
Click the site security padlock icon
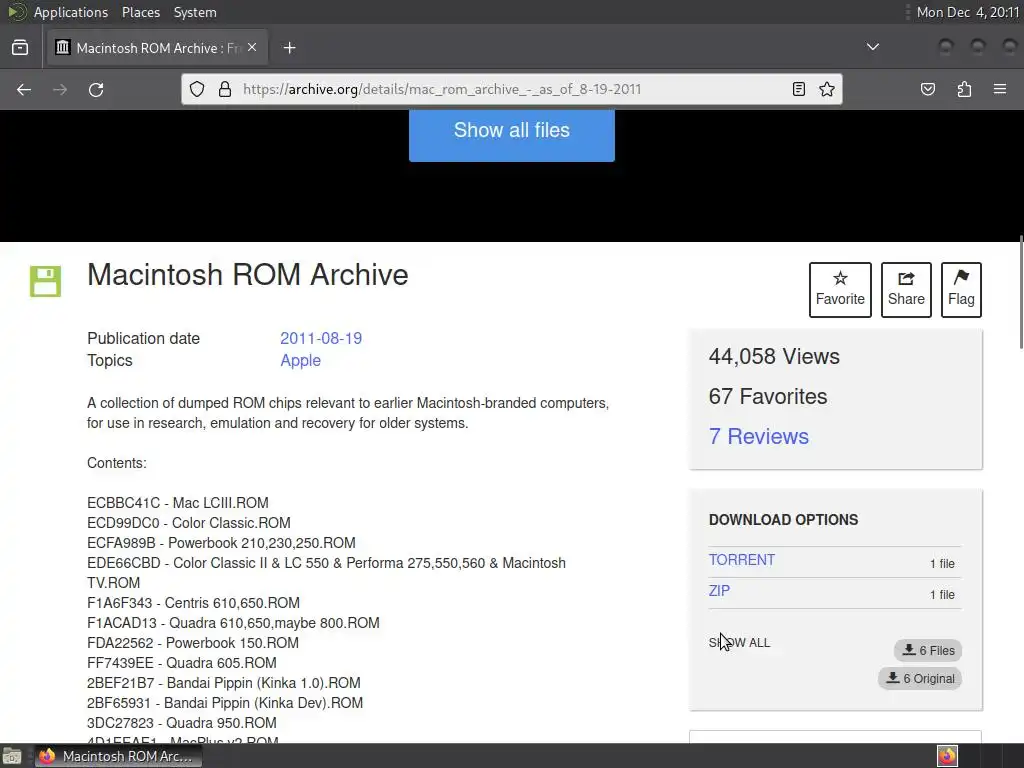pyautogui.click(x=225, y=89)
